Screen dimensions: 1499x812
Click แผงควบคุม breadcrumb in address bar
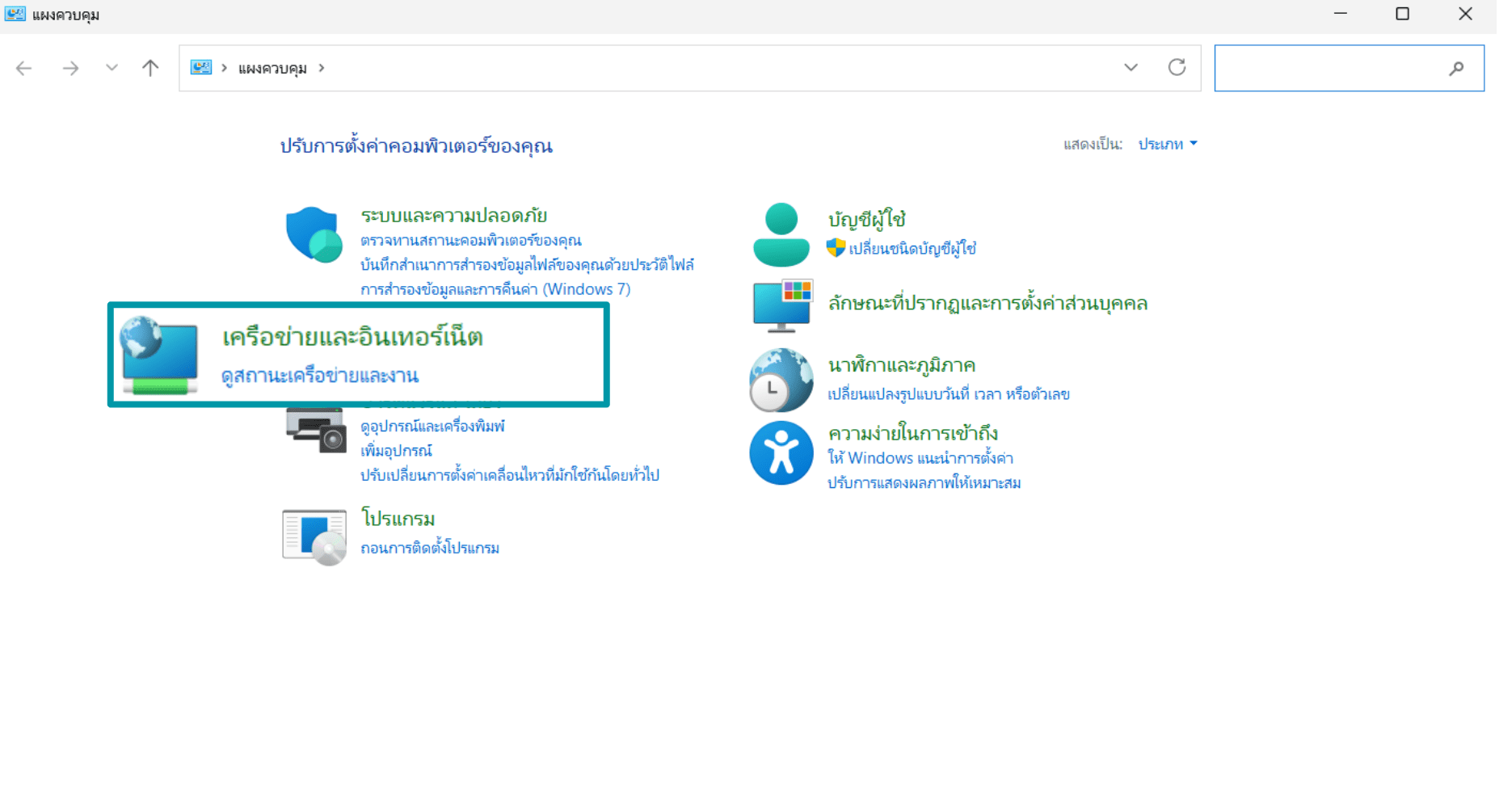coord(271,68)
